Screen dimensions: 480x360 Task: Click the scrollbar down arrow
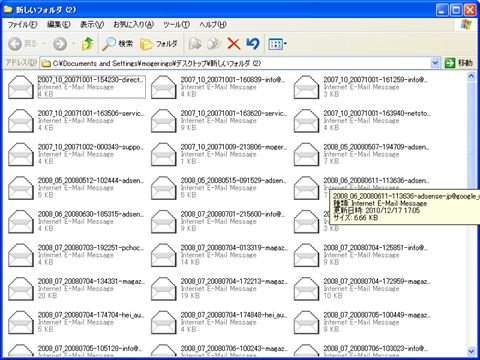coord(471,351)
